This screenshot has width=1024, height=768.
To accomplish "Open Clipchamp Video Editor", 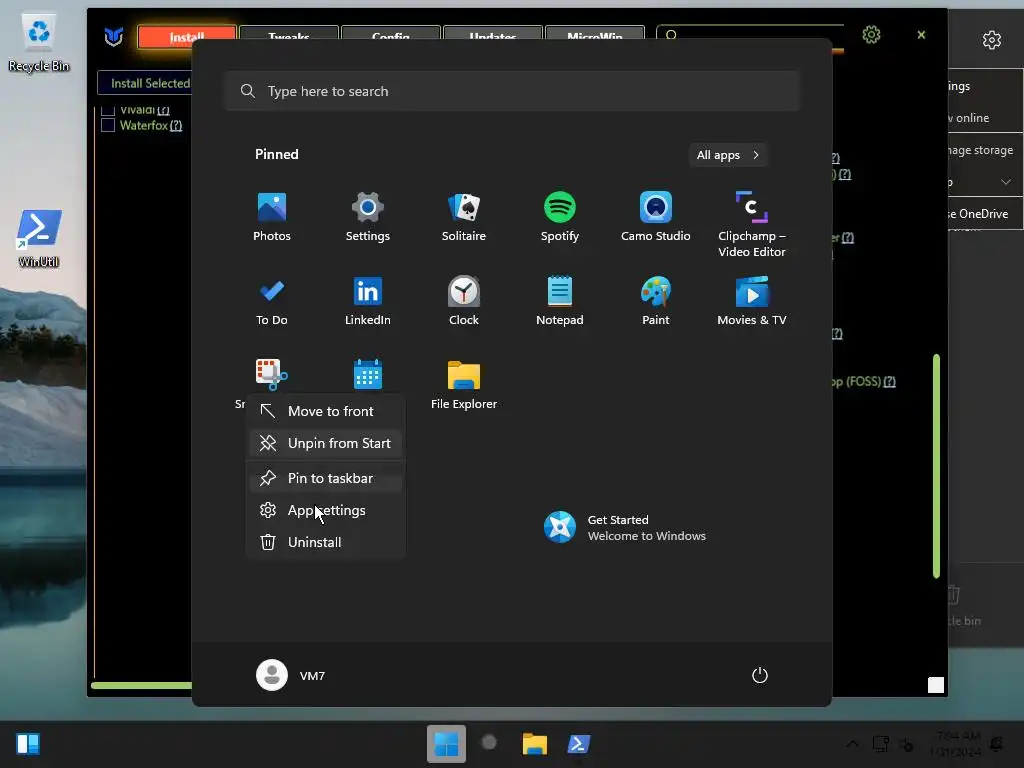I will coord(752,224).
